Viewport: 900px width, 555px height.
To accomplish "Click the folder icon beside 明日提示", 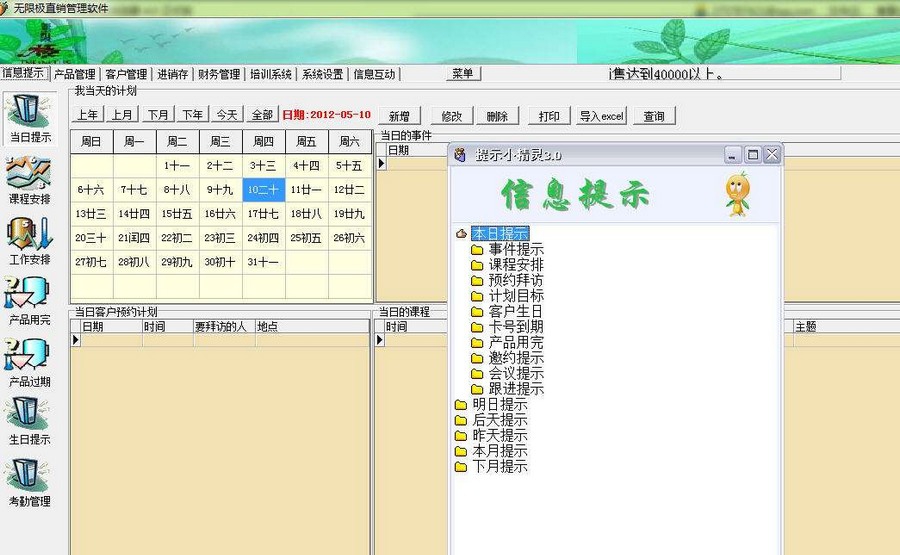I will (461, 405).
